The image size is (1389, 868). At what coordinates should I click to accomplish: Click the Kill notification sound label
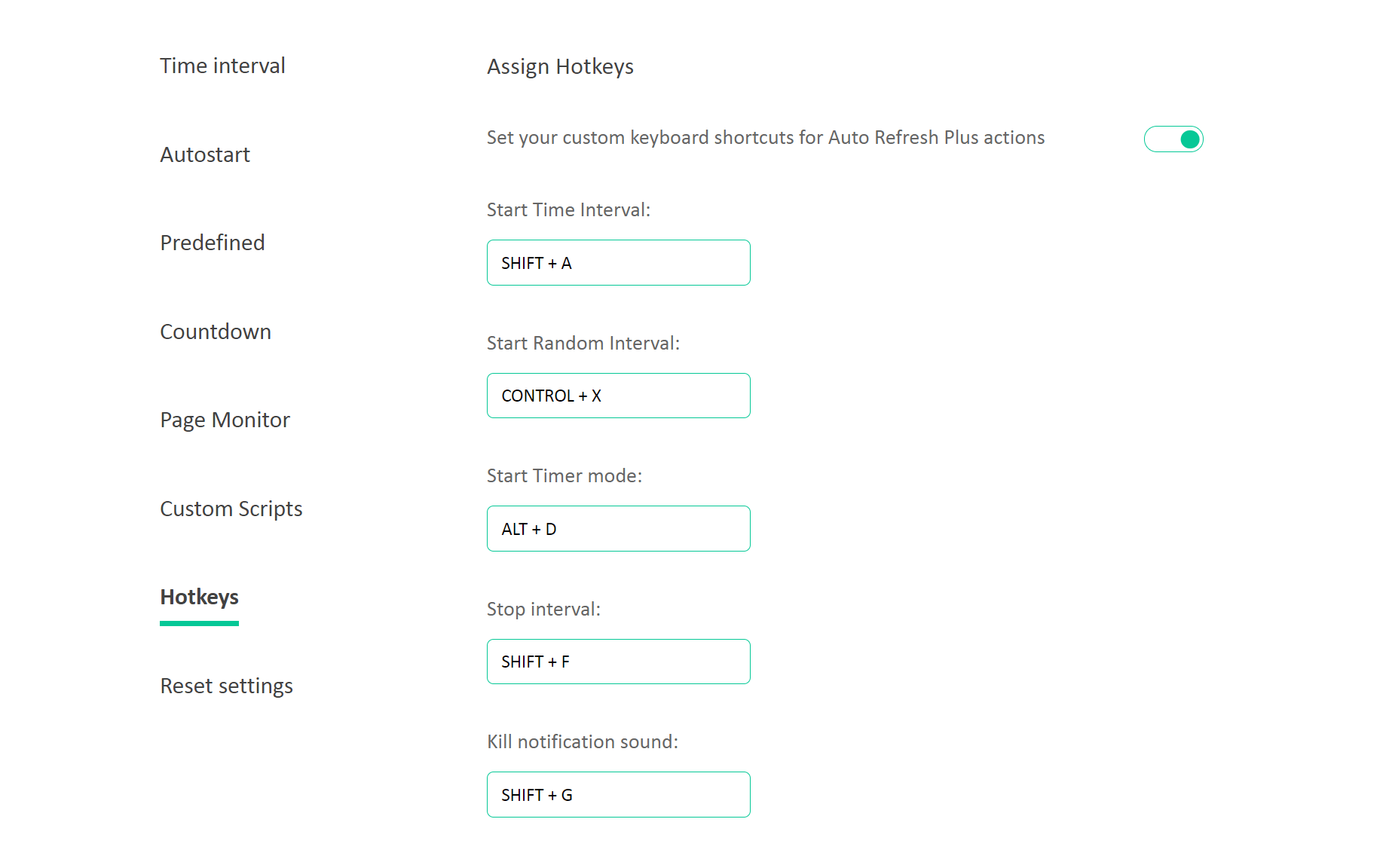[582, 742]
